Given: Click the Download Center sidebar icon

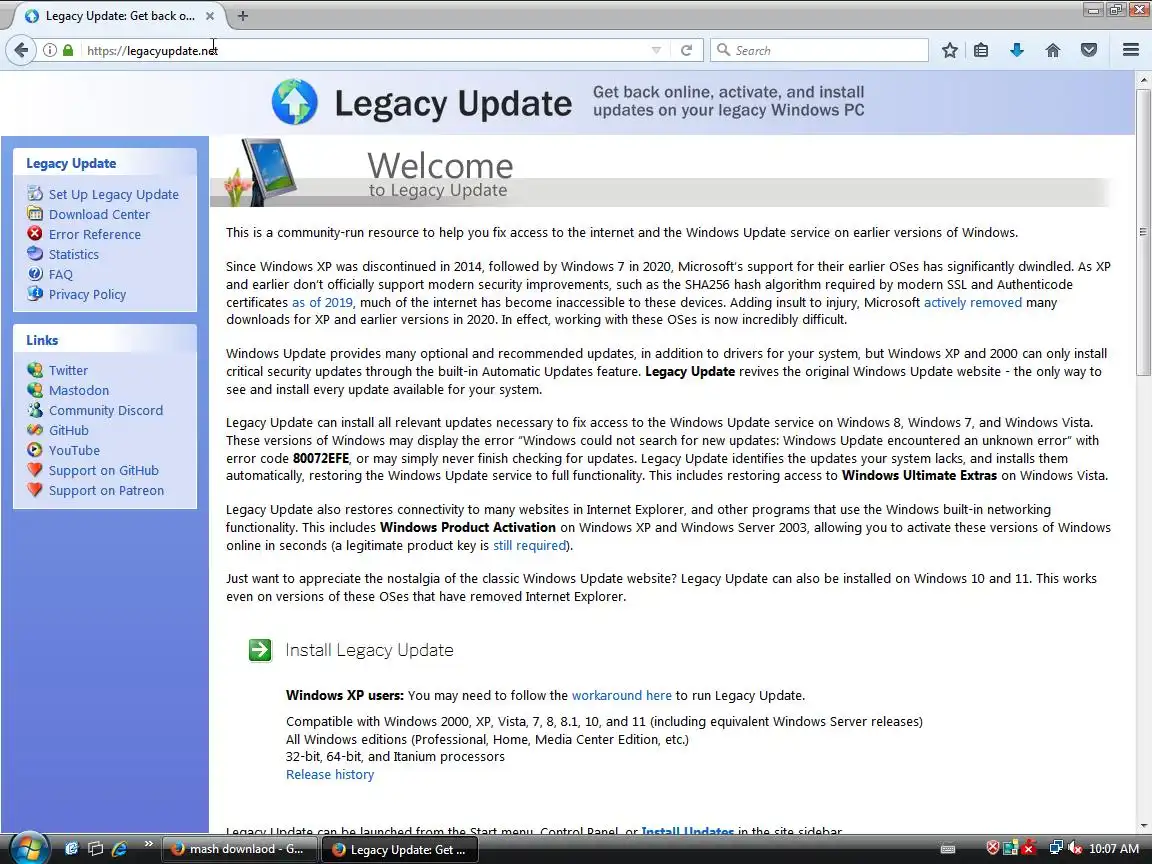Looking at the screenshot, I should click(x=35, y=213).
